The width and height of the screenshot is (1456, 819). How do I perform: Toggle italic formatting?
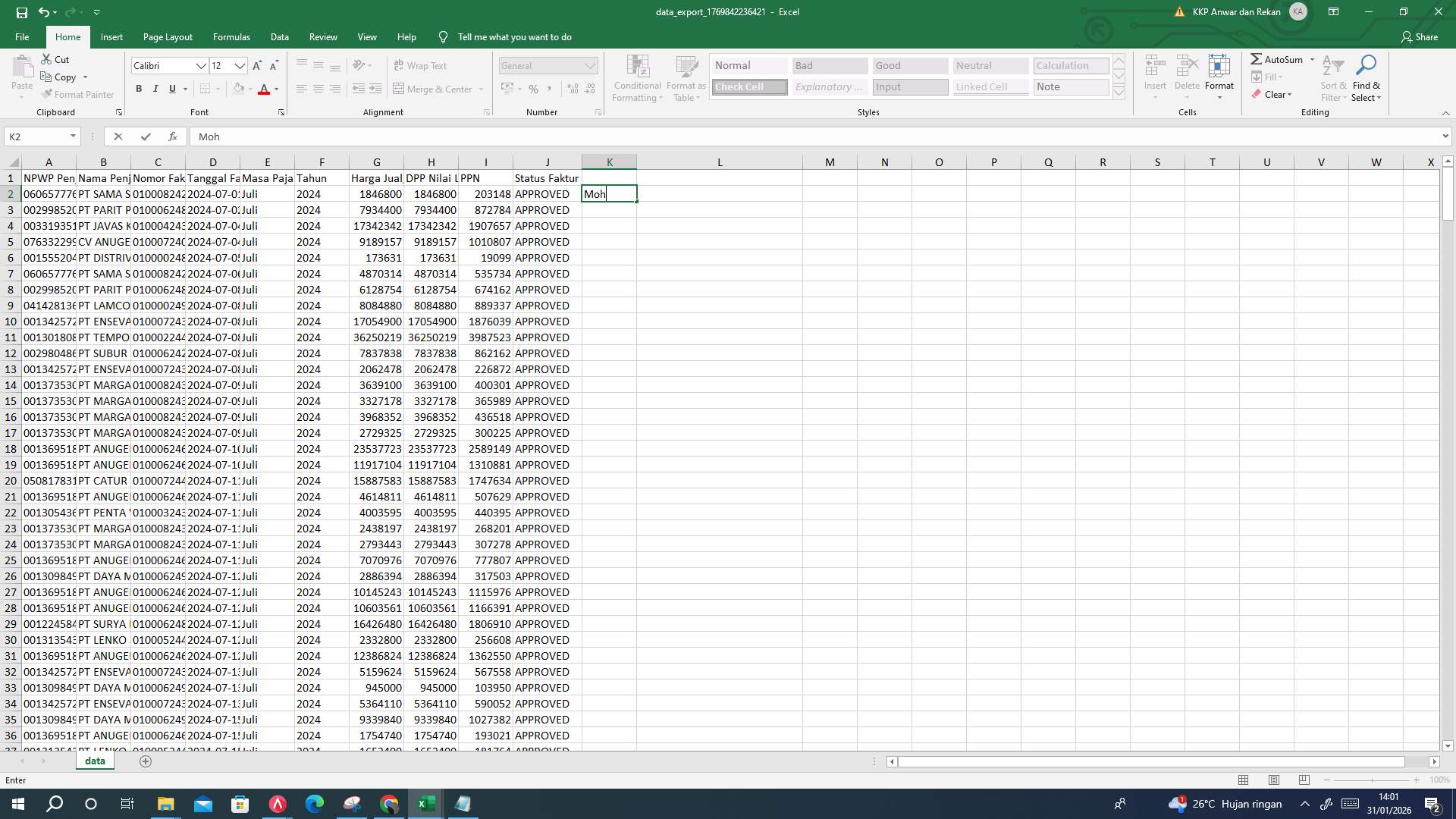click(155, 89)
